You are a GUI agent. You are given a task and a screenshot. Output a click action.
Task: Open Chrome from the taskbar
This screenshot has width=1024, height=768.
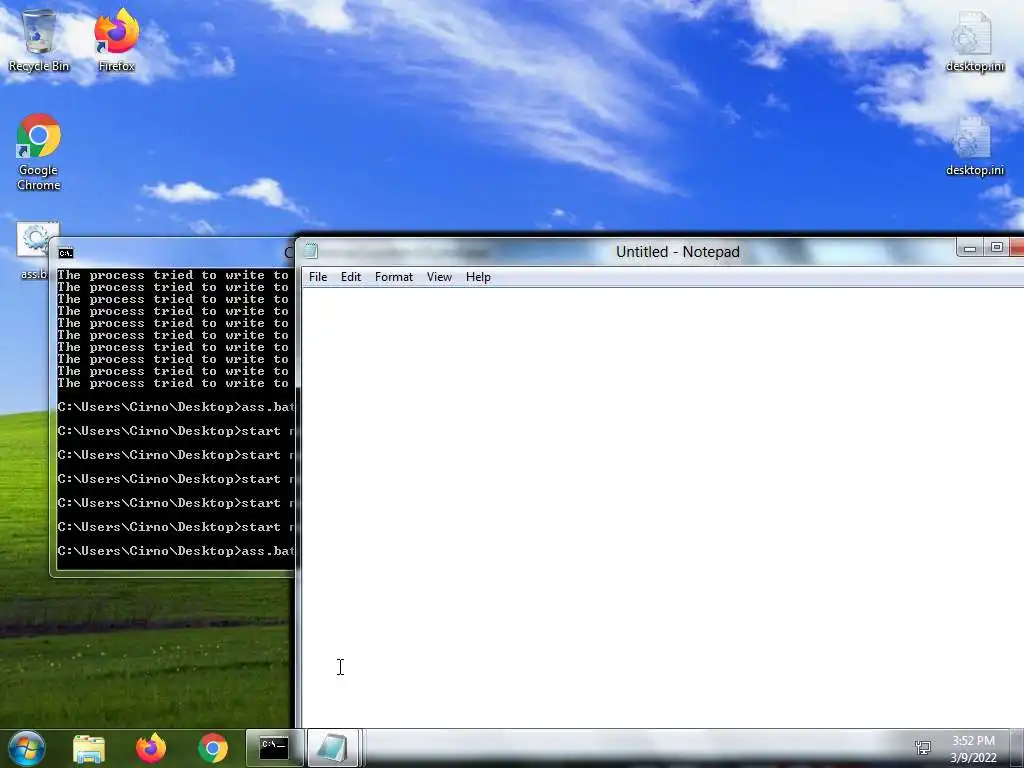(x=213, y=748)
